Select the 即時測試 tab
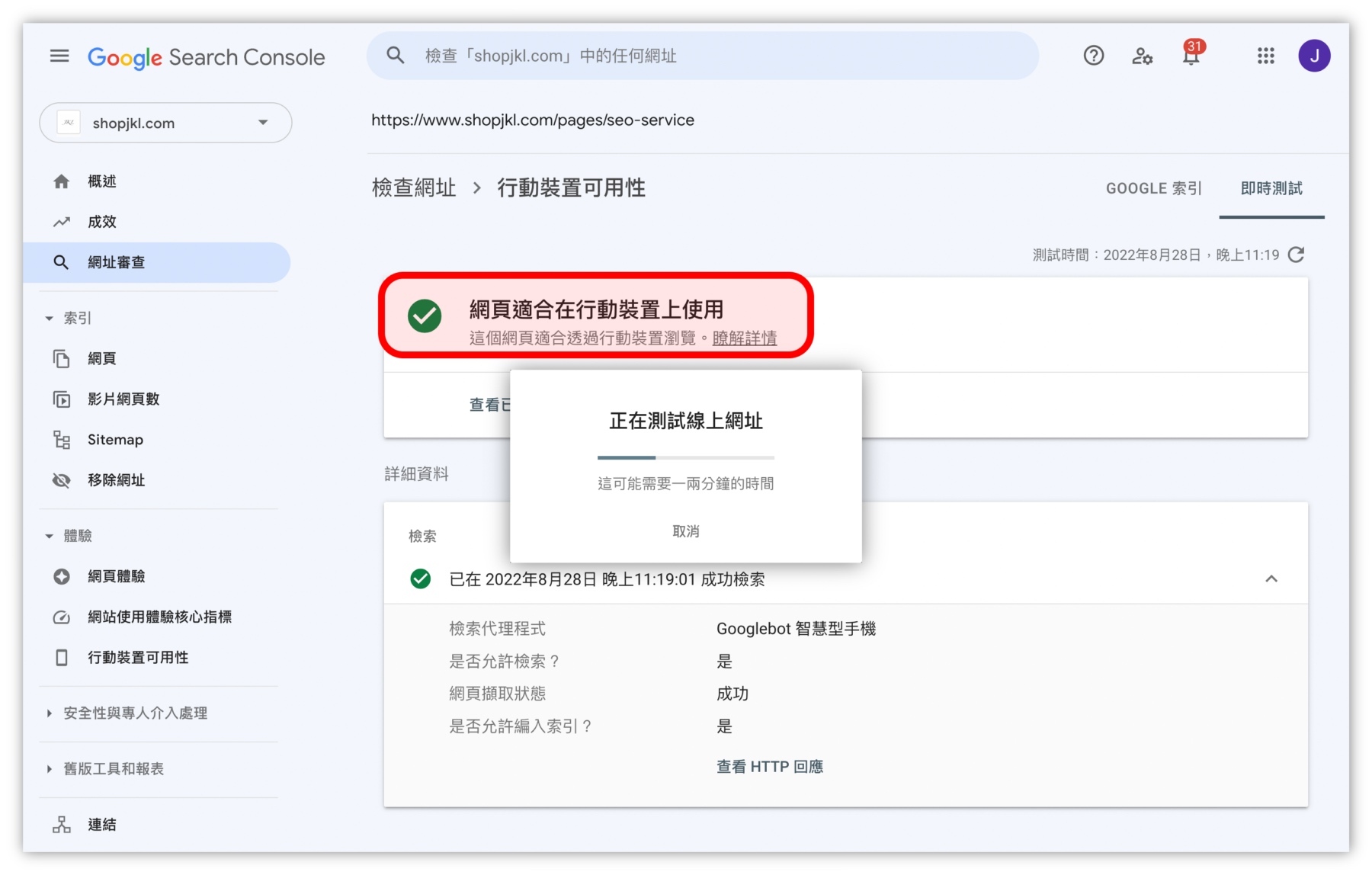Viewport: 1372px width, 875px height. pyautogui.click(x=1271, y=188)
